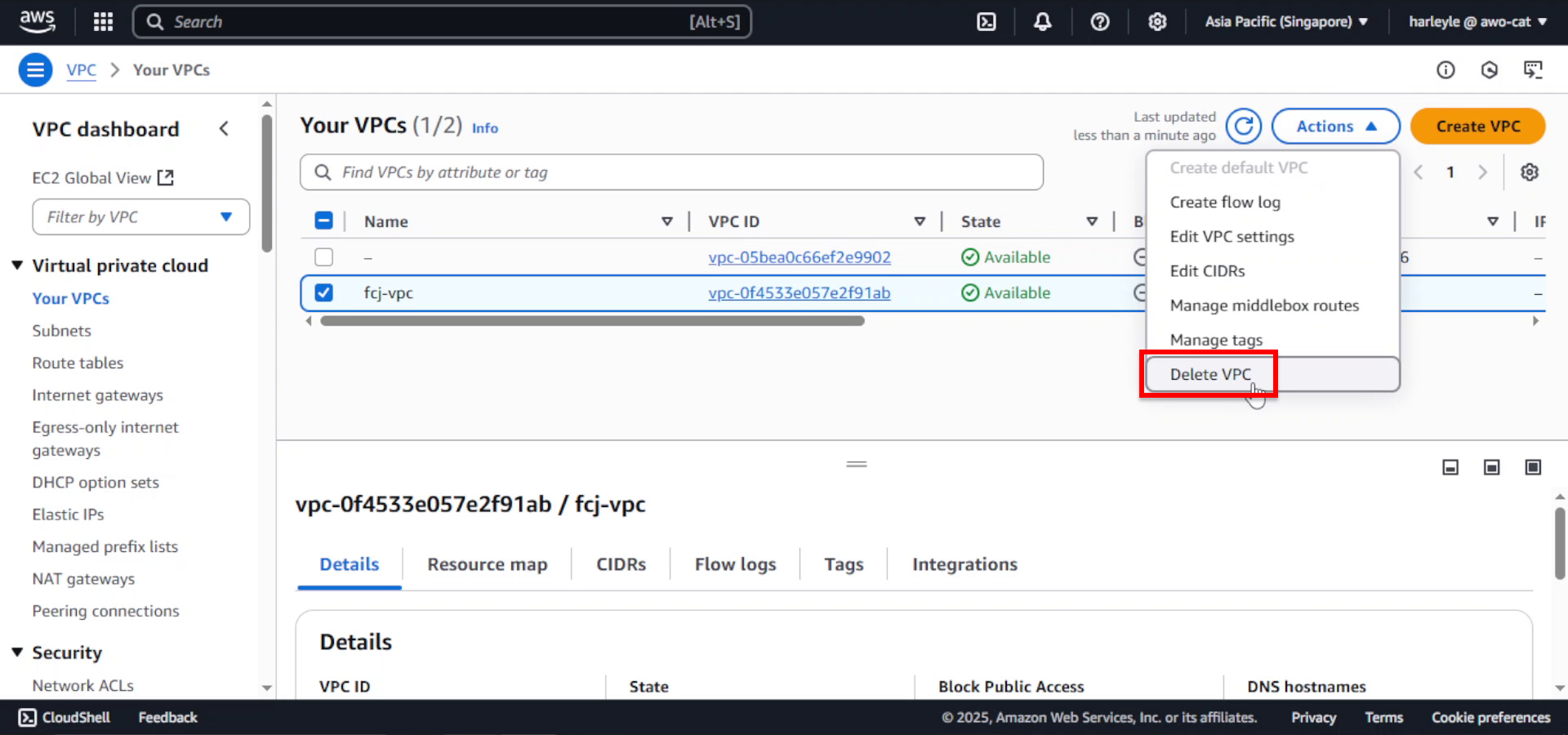Go to Internet gateways in sidebar
The height and width of the screenshot is (735, 1568).
(x=98, y=395)
